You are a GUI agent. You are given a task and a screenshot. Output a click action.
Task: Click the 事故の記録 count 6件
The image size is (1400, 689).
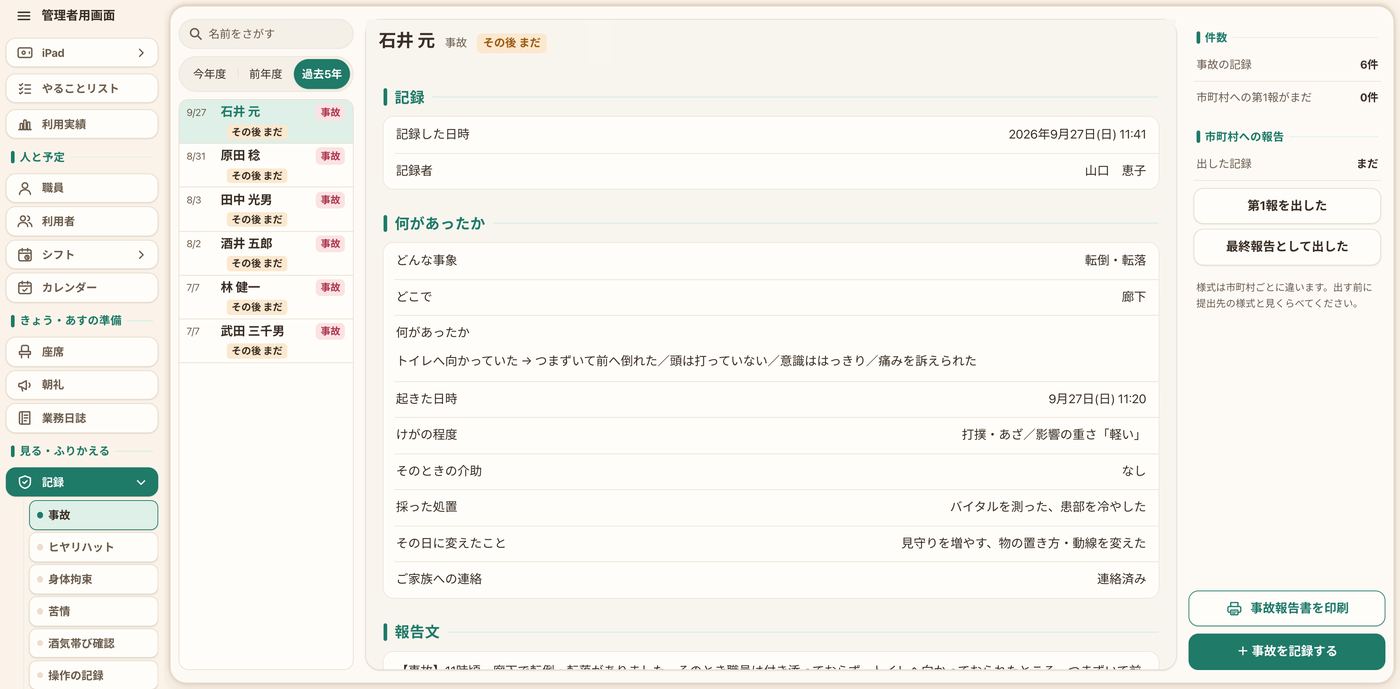click(x=1369, y=65)
